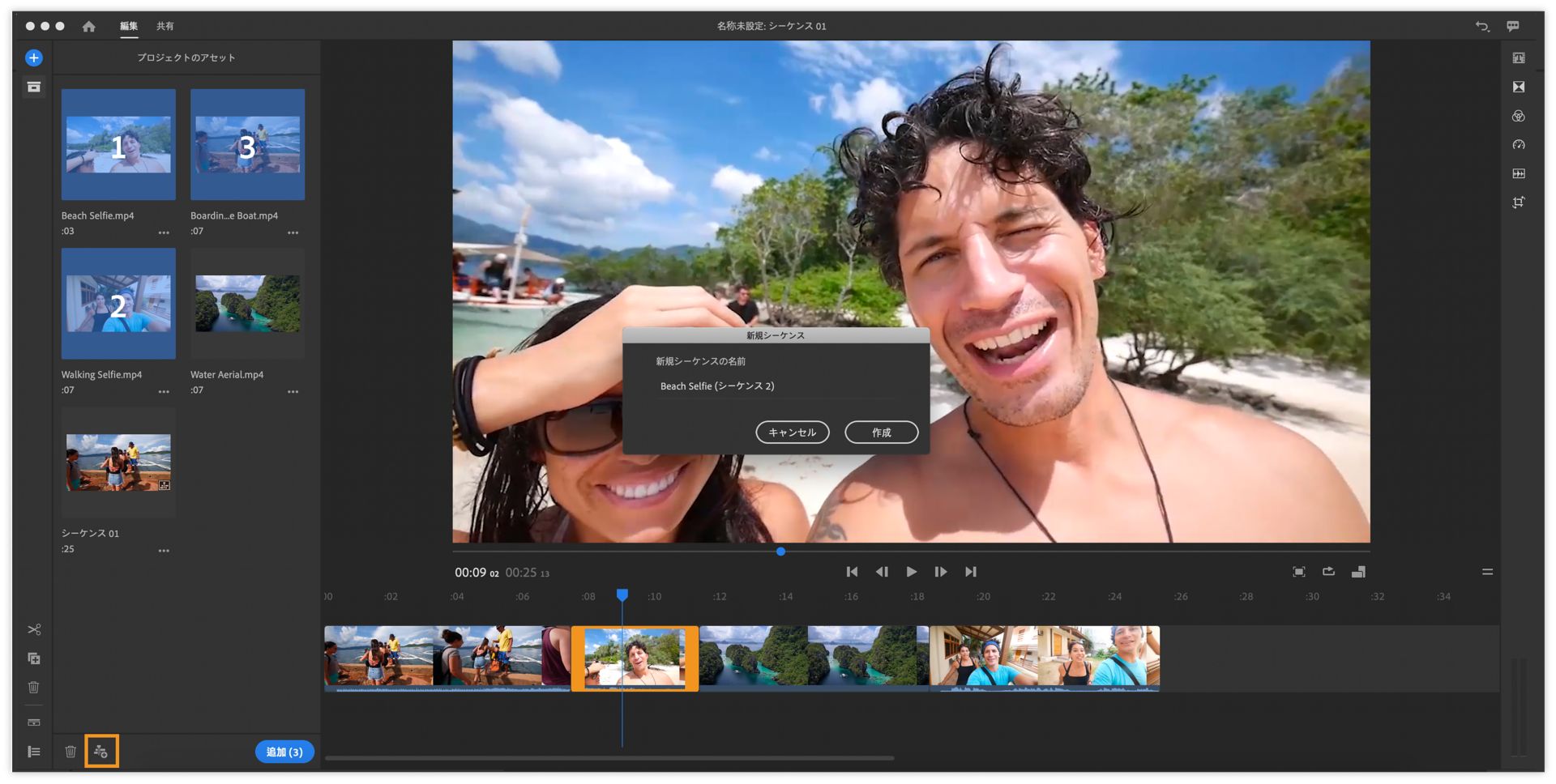Click the 作成 button in dialog
Image resolution: width=1556 pixels, height=784 pixels.
tap(882, 432)
